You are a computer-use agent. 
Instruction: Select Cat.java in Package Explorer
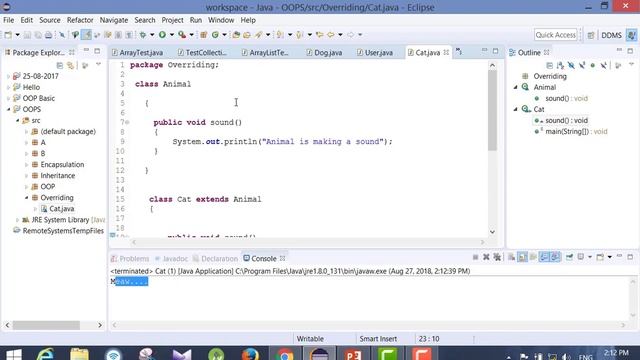coord(62,209)
